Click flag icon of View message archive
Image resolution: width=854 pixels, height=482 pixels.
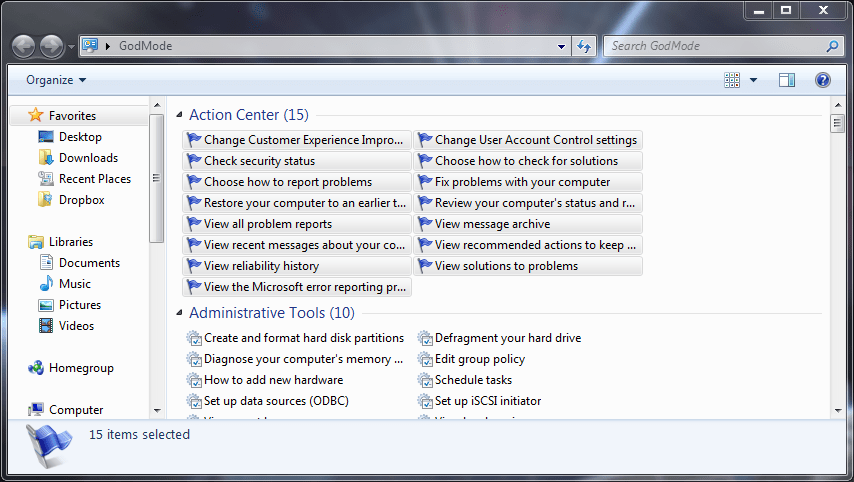pyautogui.click(x=425, y=224)
